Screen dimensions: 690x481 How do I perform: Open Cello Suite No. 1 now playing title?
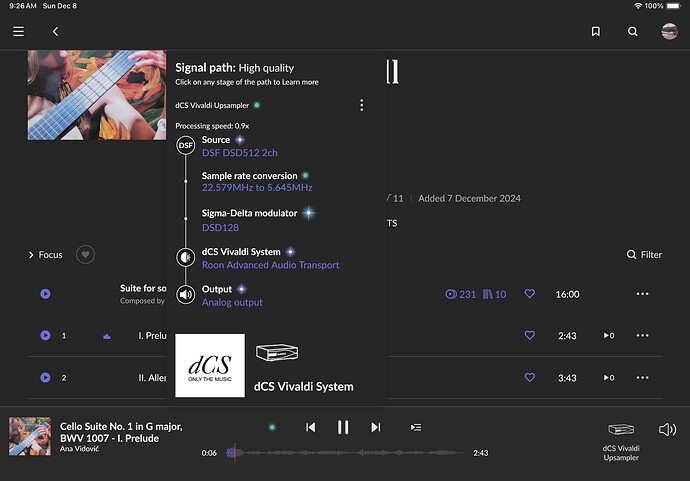(121, 432)
